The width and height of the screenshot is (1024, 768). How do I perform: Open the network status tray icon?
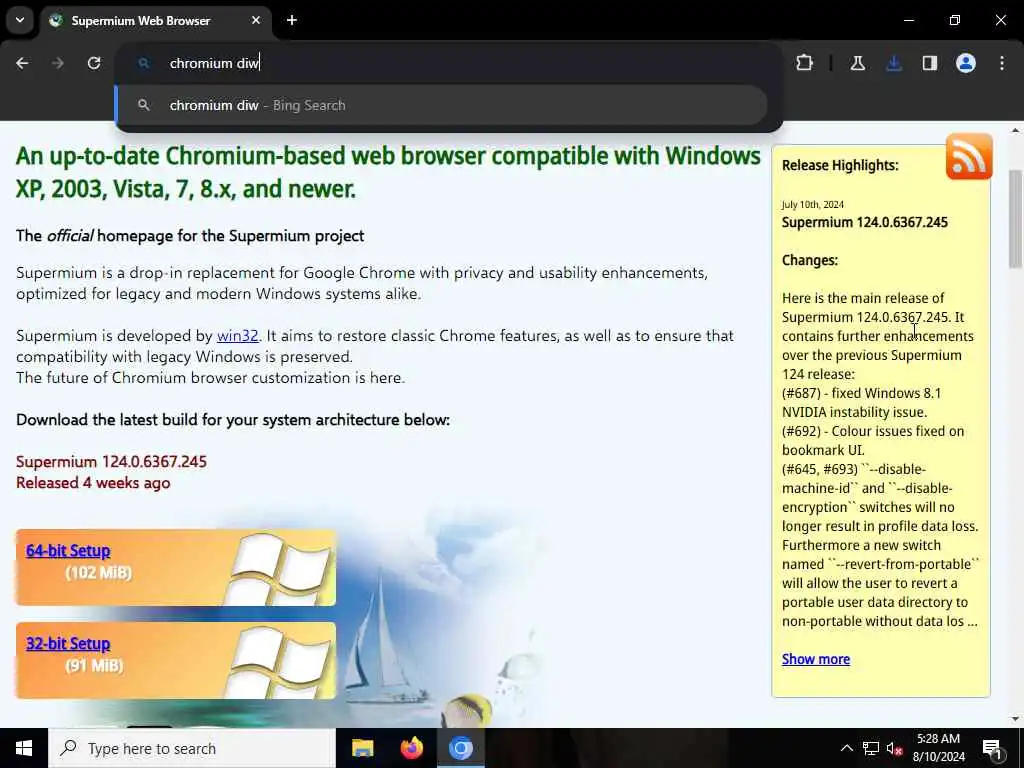[871, 748]
